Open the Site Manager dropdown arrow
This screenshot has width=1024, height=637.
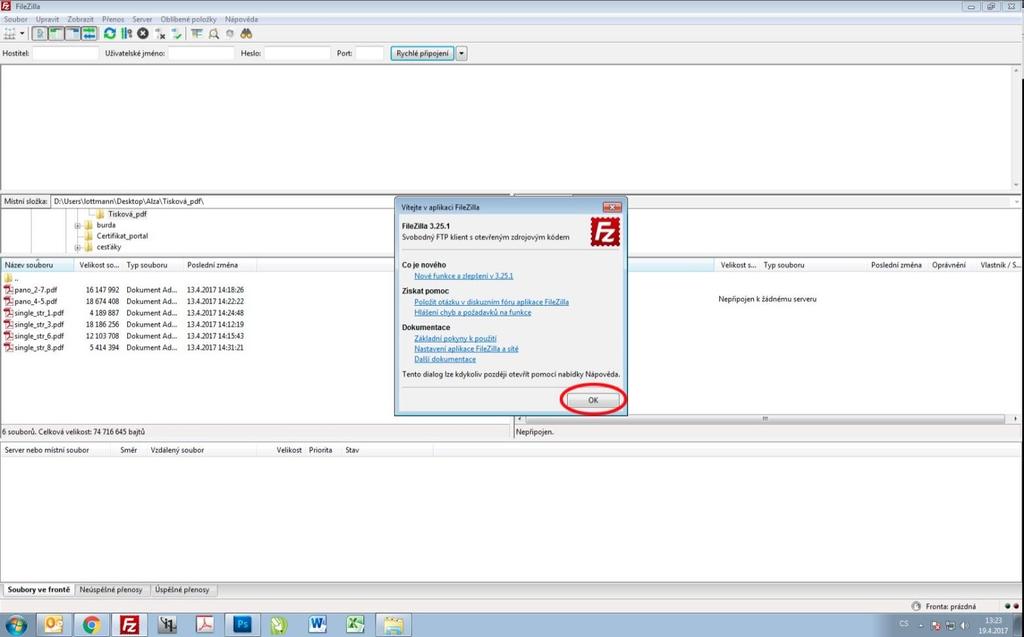[x=22, y=33]
